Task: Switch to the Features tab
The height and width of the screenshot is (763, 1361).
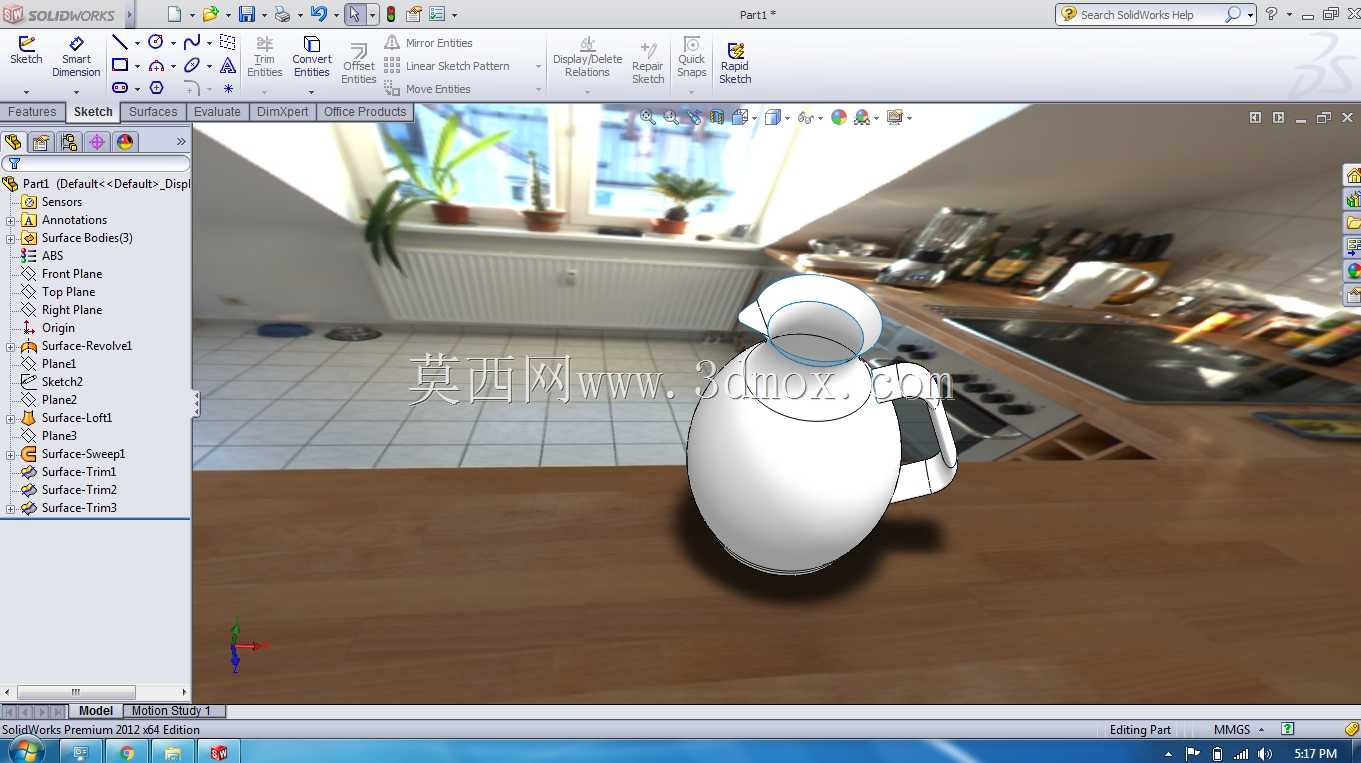Action: click(x=32, y=112)
